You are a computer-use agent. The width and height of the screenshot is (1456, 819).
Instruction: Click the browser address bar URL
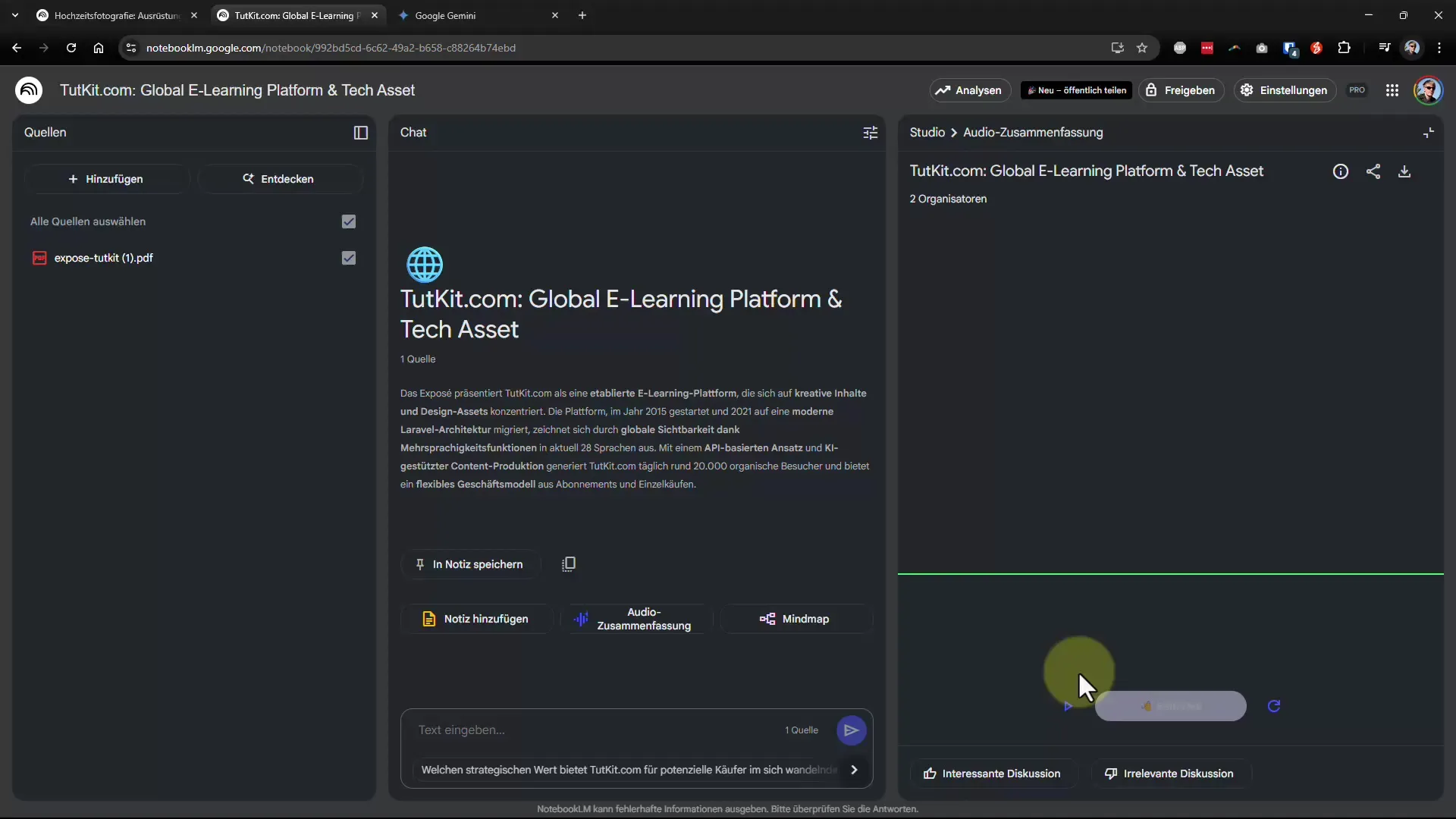point(331,48)
